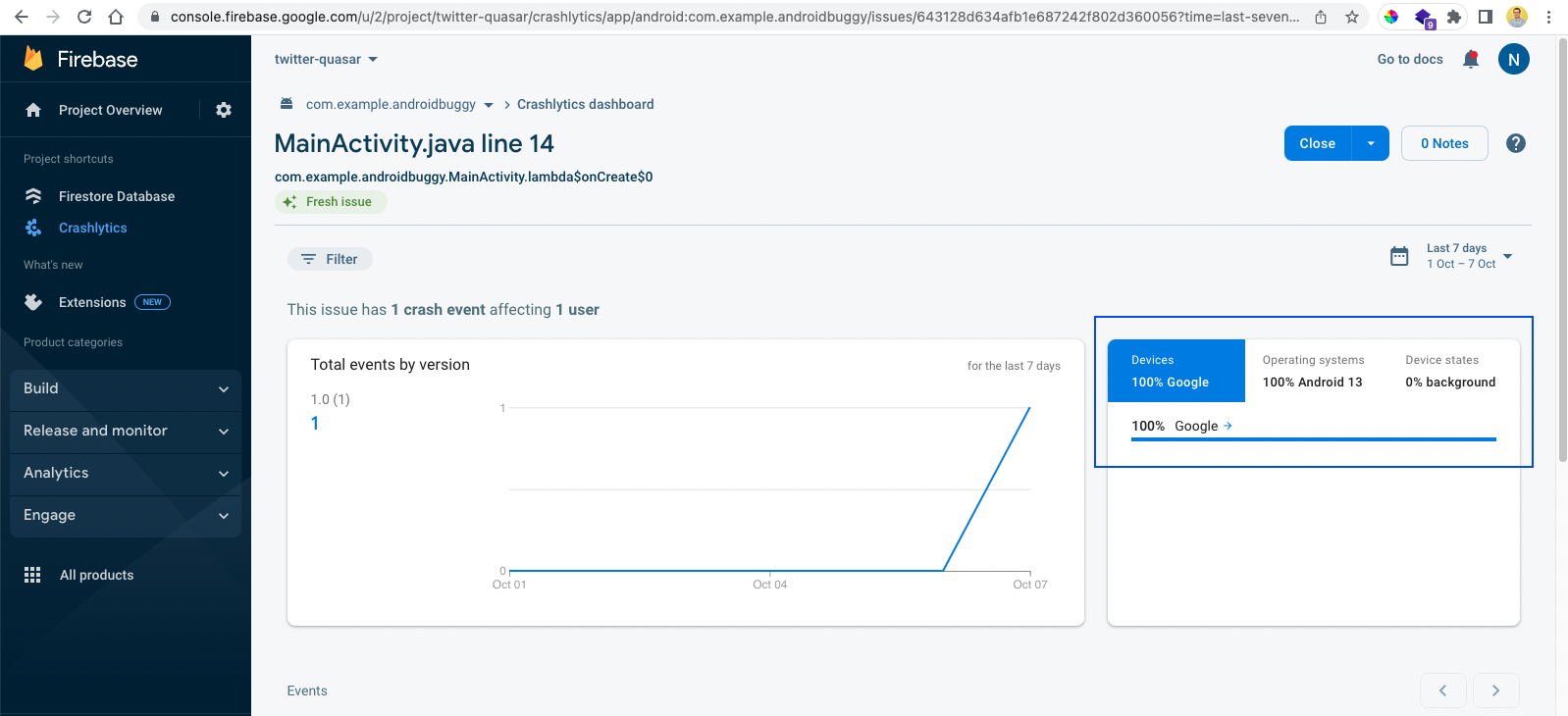Open 0 Notes
The width and height of the screenshot is (1568, 716).
point(1444,143)
